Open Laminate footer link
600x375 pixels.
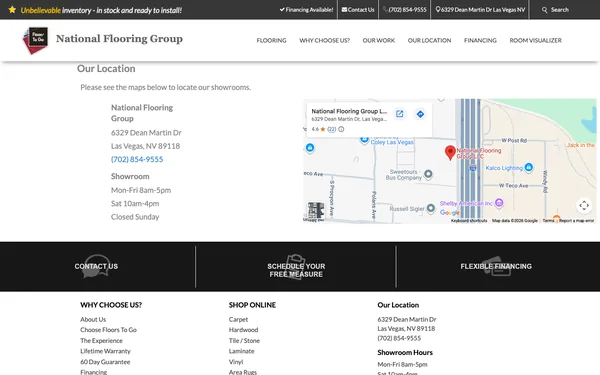click(241, 351)
